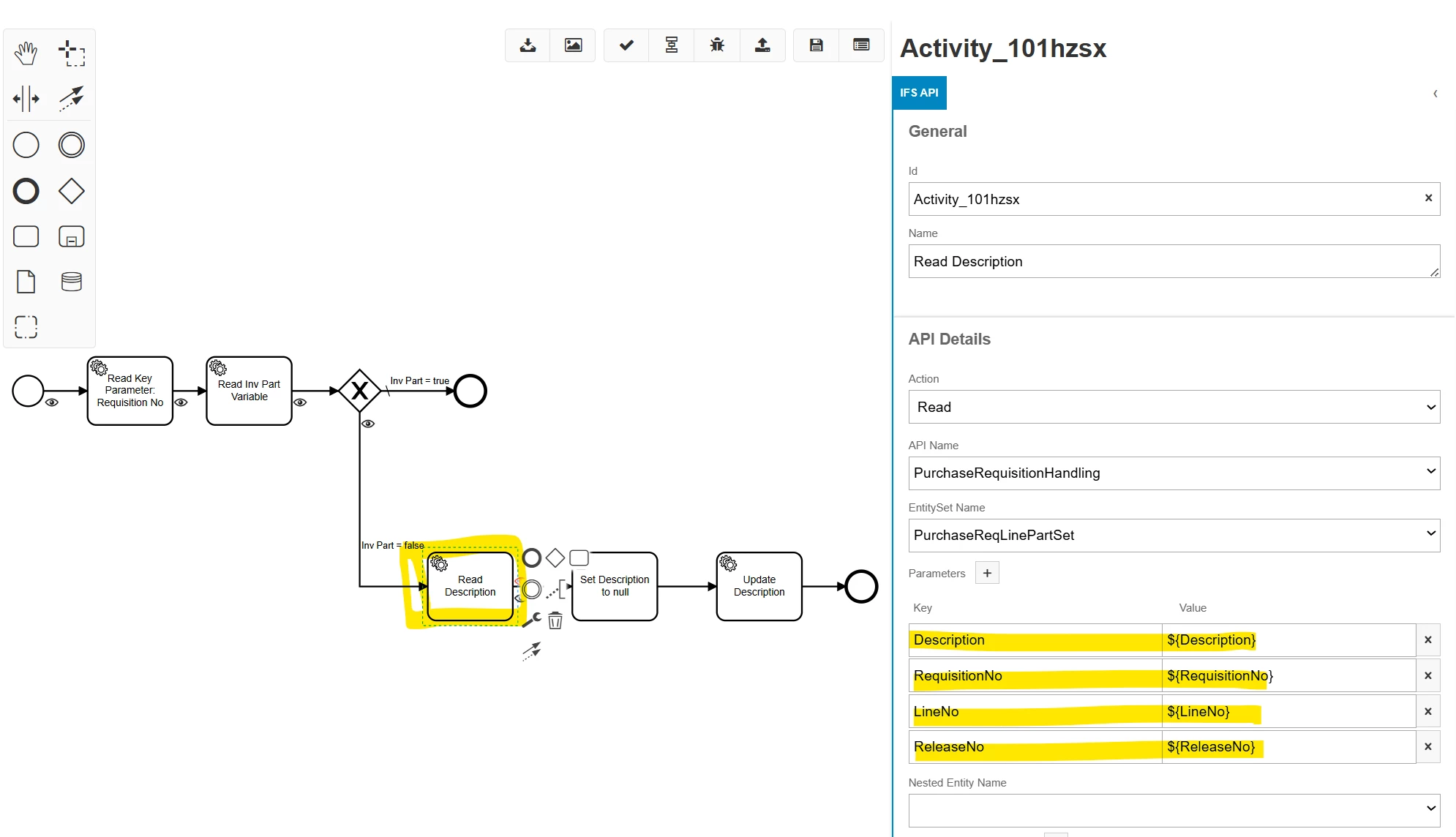Expand the API Name dropdown
The image size is (1456, 837).
tap(1174, 473)
